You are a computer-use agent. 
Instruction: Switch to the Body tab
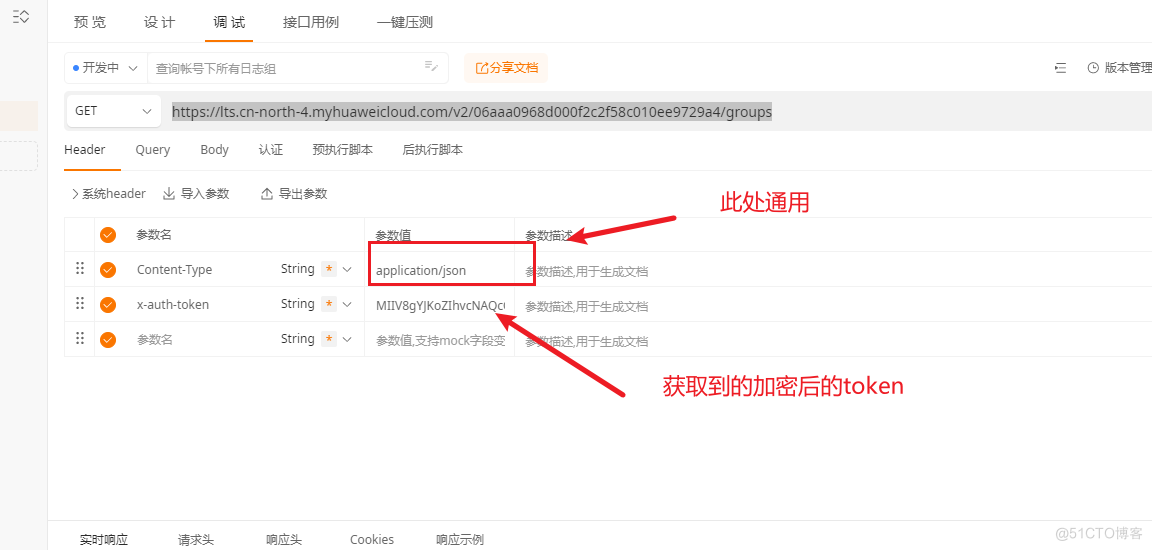(x=215, y=150)
